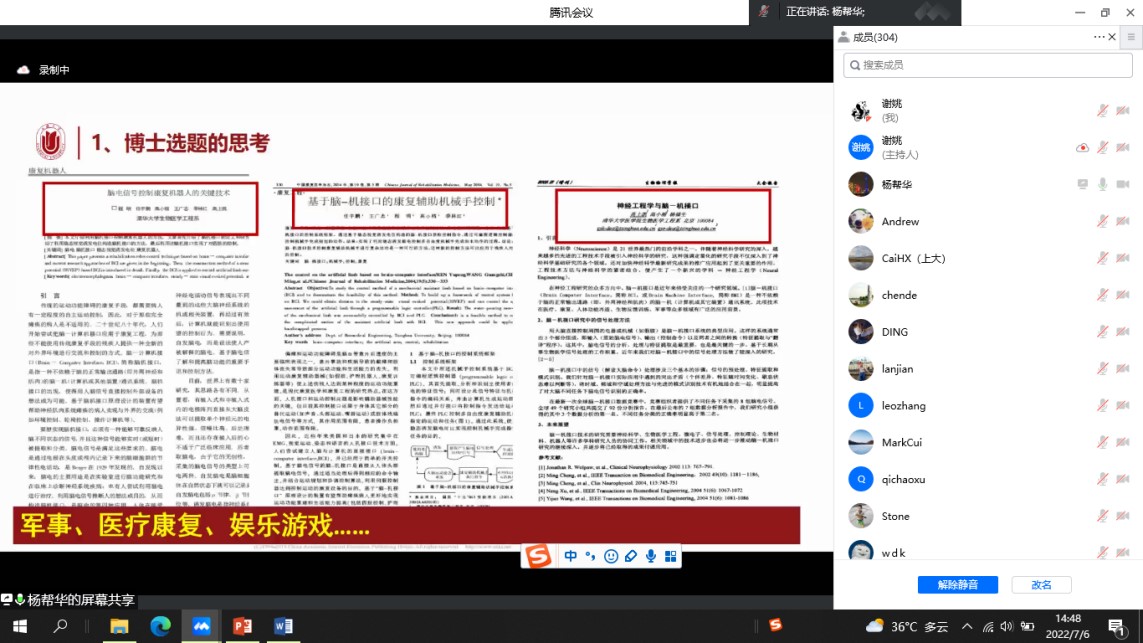Click the Sogou input method logo
The width and height of the screenshot is (1143, 643).
click(x=539, y=556)
